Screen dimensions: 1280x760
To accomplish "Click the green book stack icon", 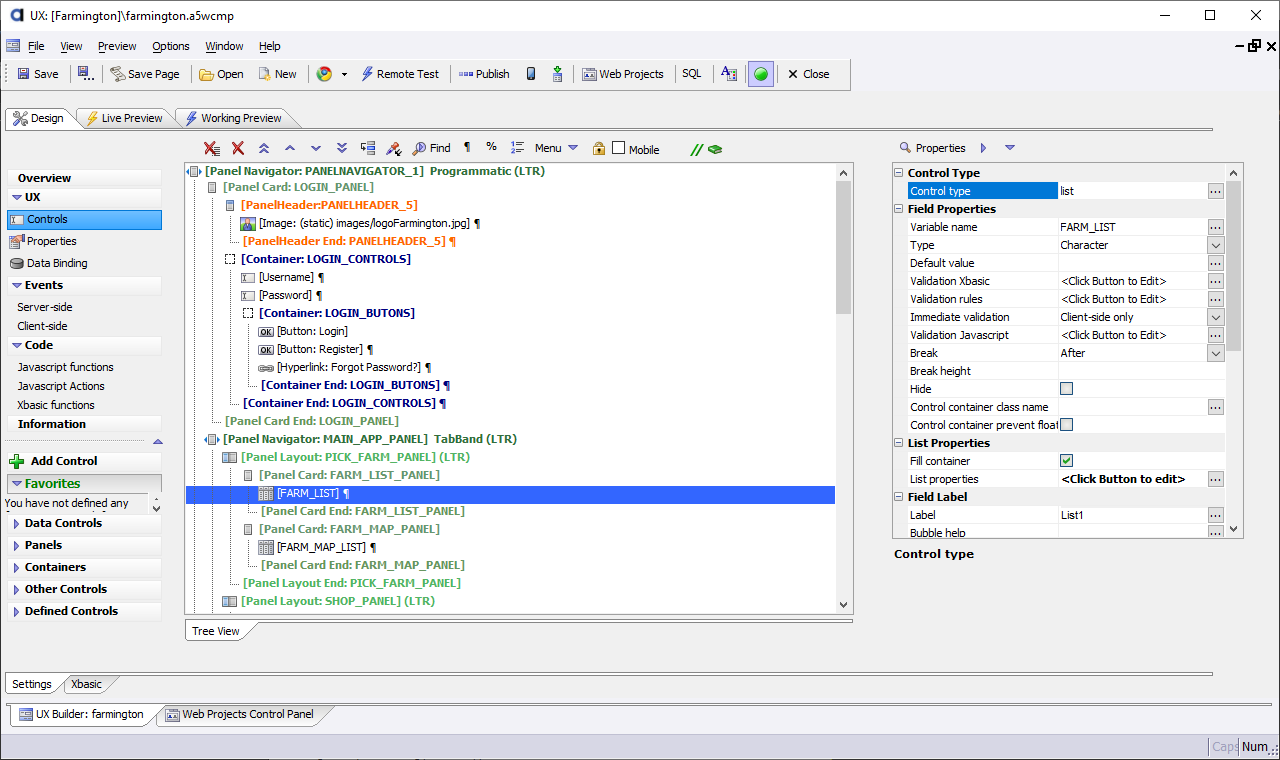I will tap(715, 149).
